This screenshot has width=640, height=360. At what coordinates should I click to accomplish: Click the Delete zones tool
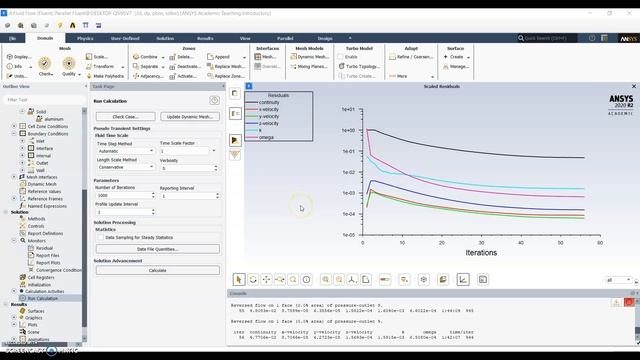181,57
